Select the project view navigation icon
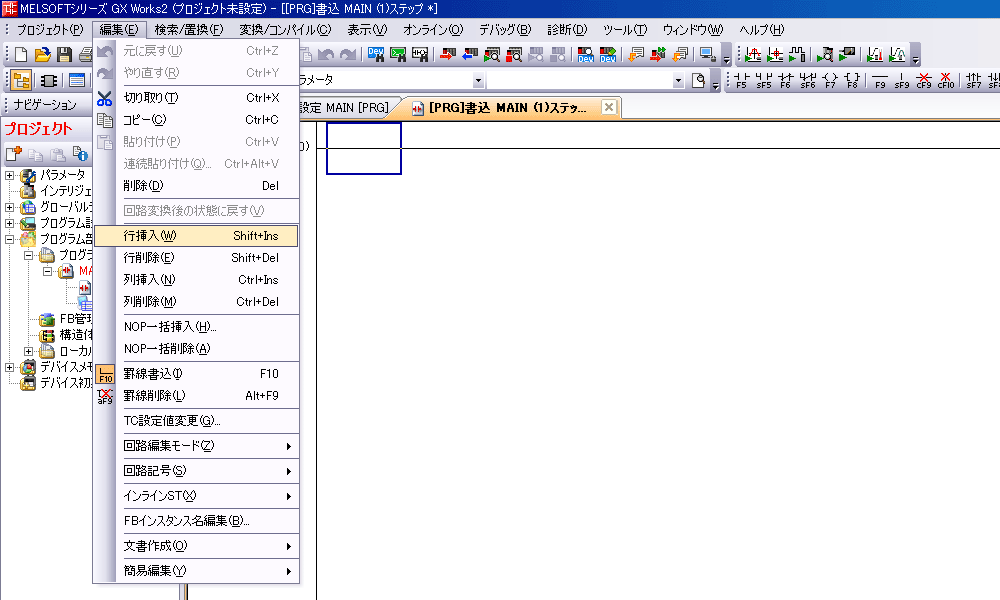 pos(20,80)
